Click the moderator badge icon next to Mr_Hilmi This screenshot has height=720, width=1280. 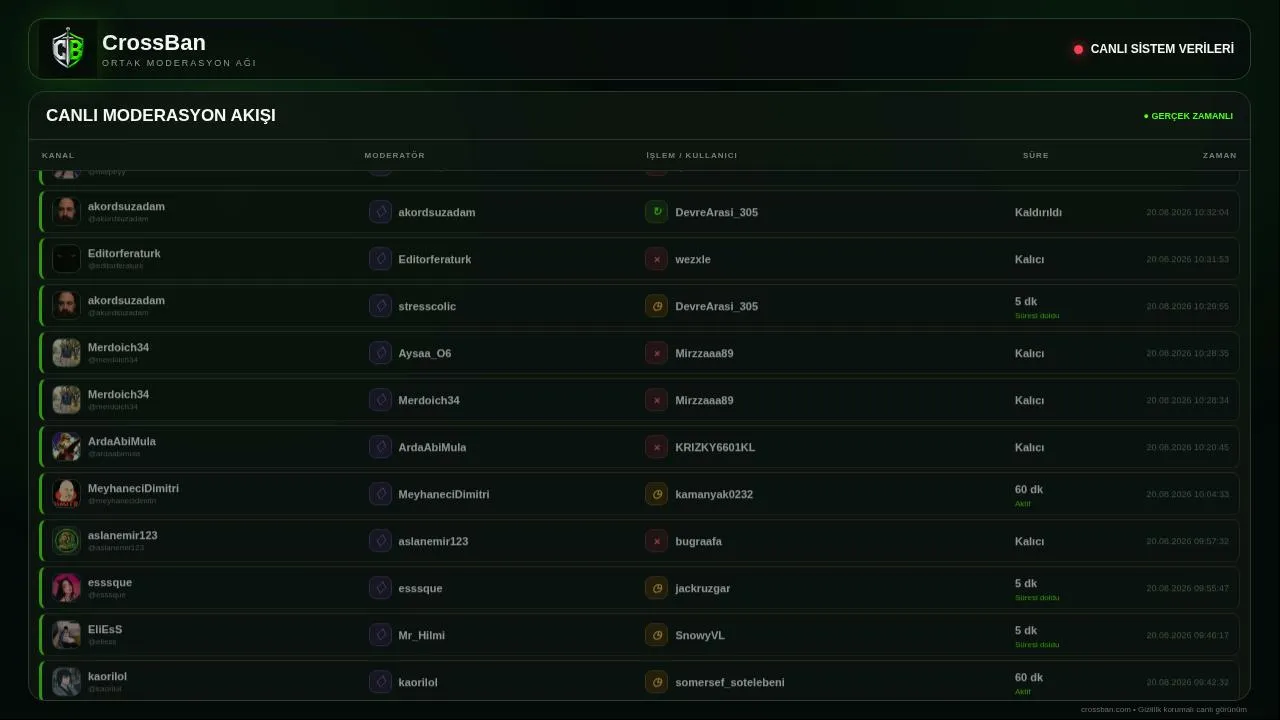pos(380,635)
